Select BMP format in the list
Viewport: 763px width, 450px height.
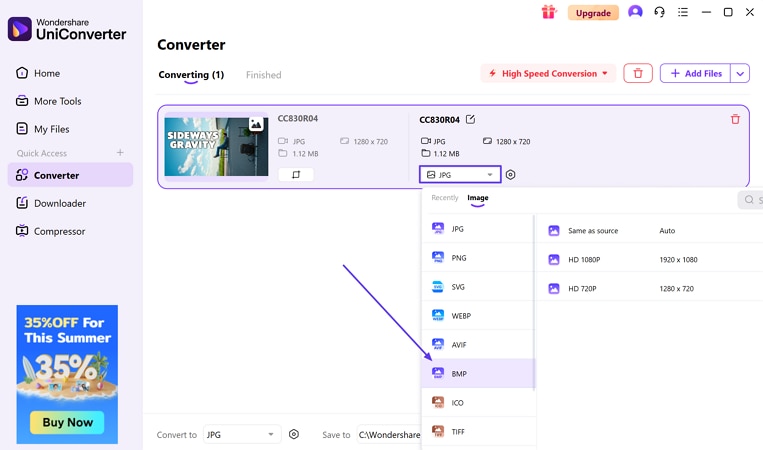[478, 374]
